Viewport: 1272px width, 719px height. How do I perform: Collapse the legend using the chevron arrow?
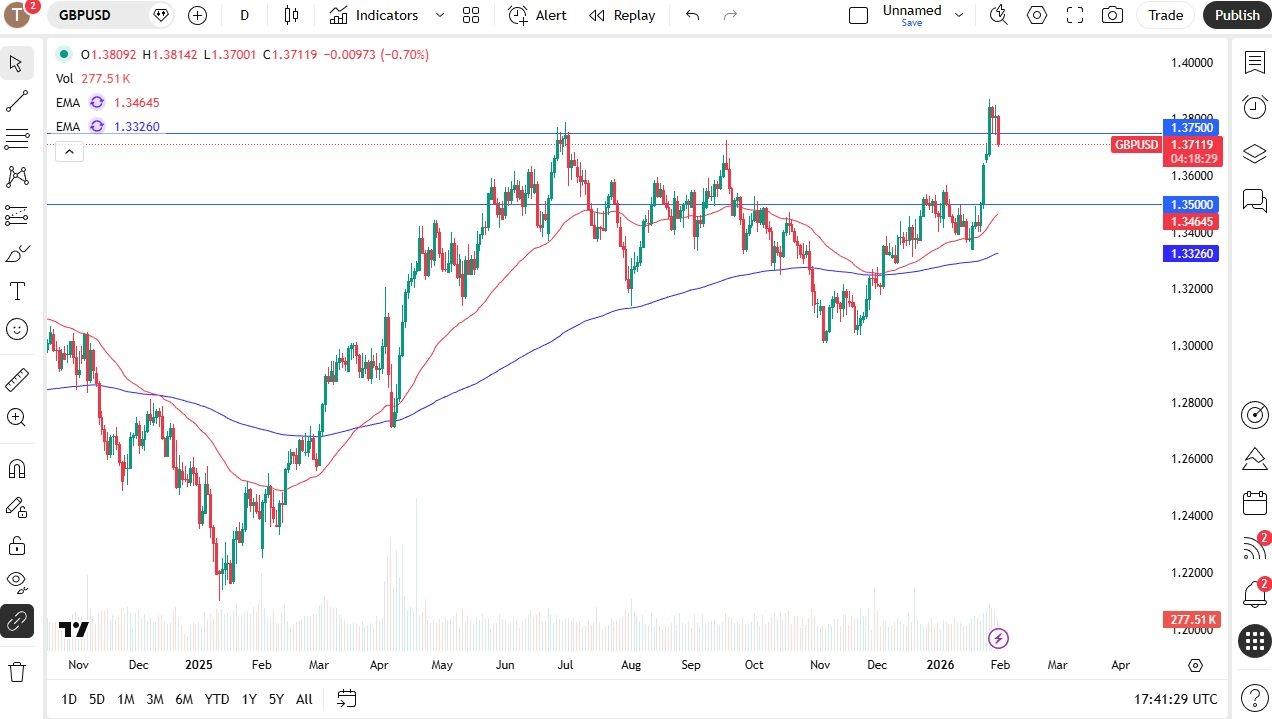tap(69, 151)
